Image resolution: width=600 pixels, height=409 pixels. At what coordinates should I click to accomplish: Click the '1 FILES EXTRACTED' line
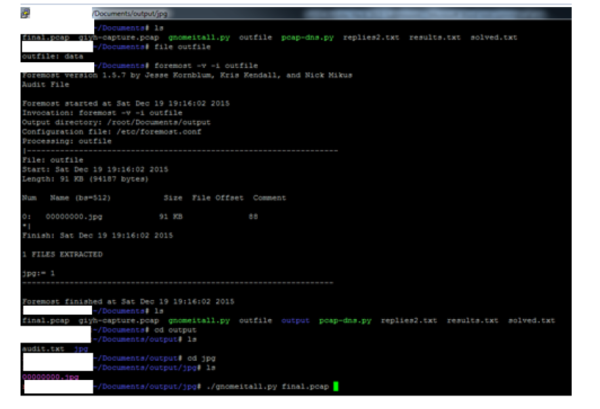60,253
